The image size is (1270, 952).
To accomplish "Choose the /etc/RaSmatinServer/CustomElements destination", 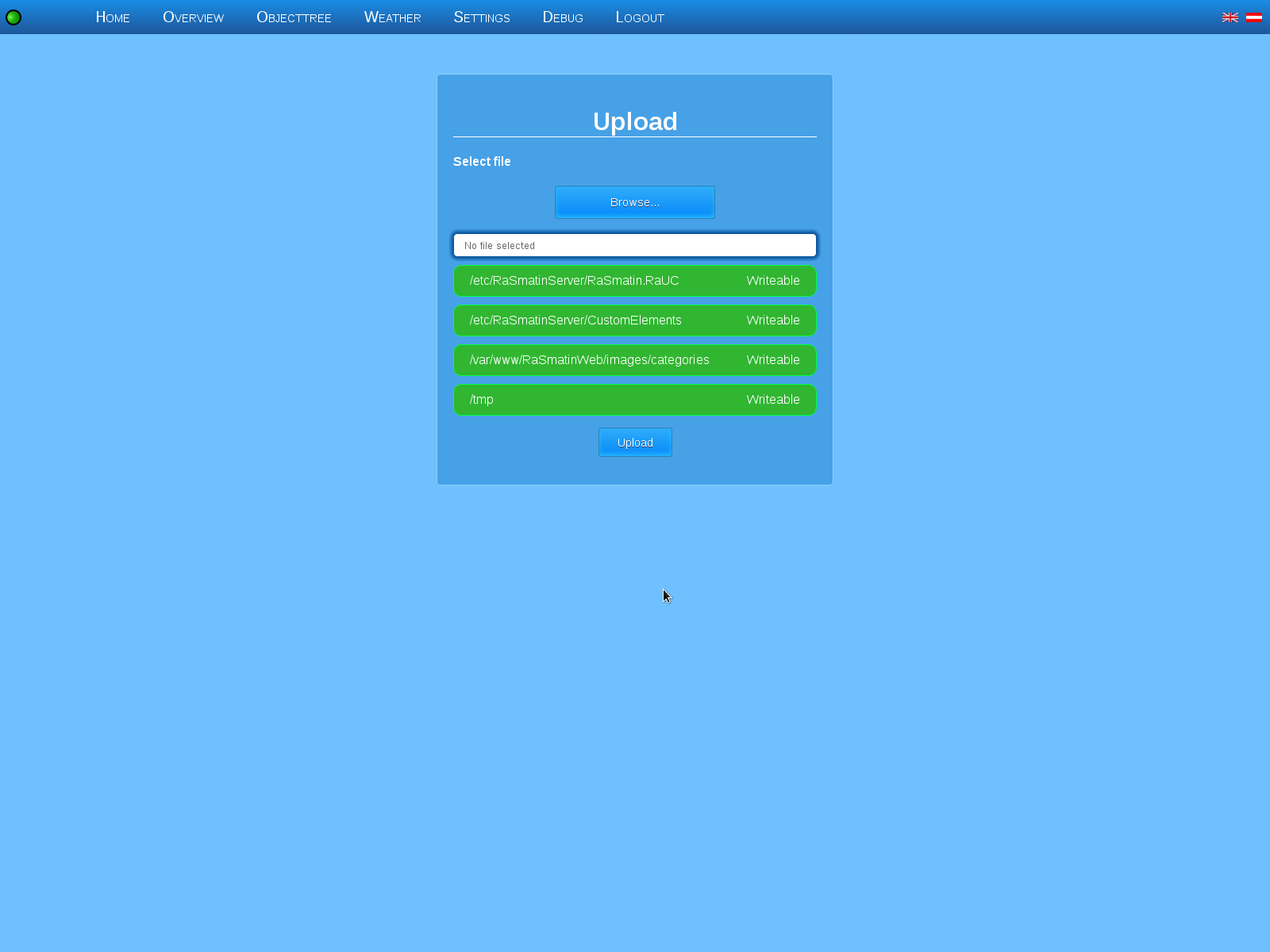I will (x=575, y=321).
